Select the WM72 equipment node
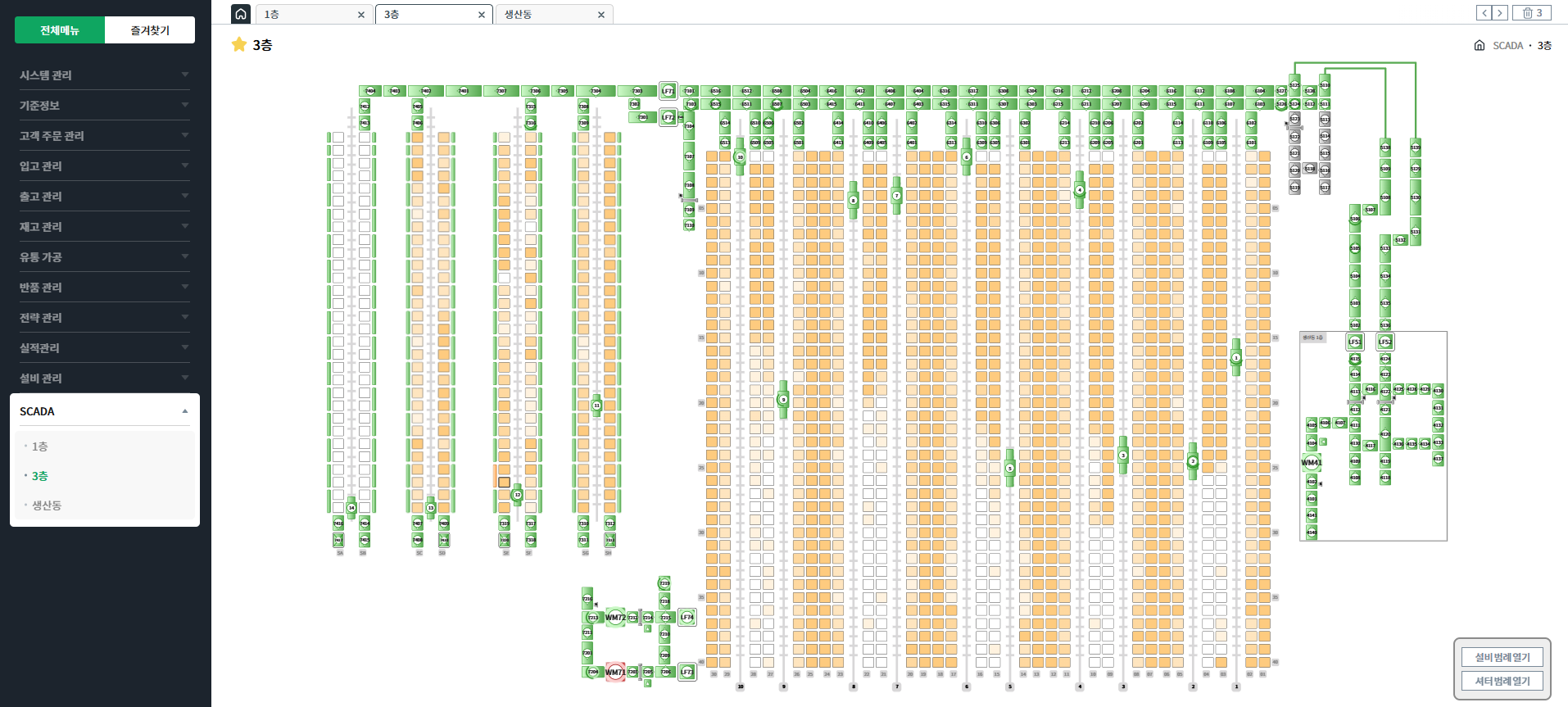This screenshot has width=1568, height=707. coord(615,618)
